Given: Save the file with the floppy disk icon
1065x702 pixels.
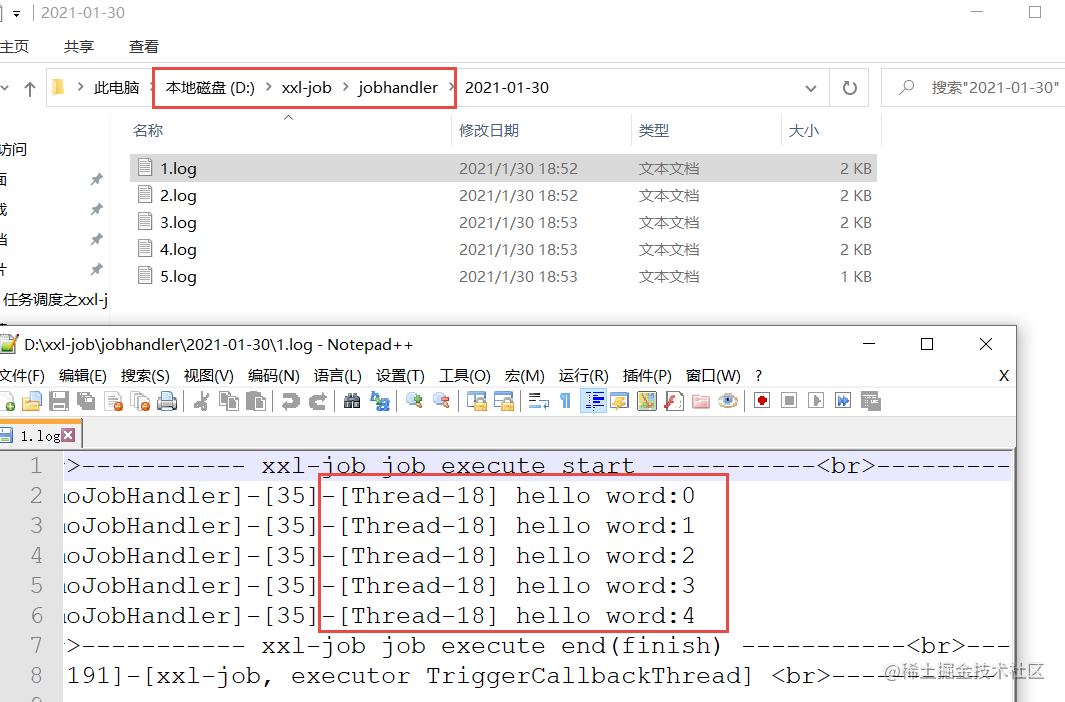Looking at the screenshot, I should tap(59, 401).
